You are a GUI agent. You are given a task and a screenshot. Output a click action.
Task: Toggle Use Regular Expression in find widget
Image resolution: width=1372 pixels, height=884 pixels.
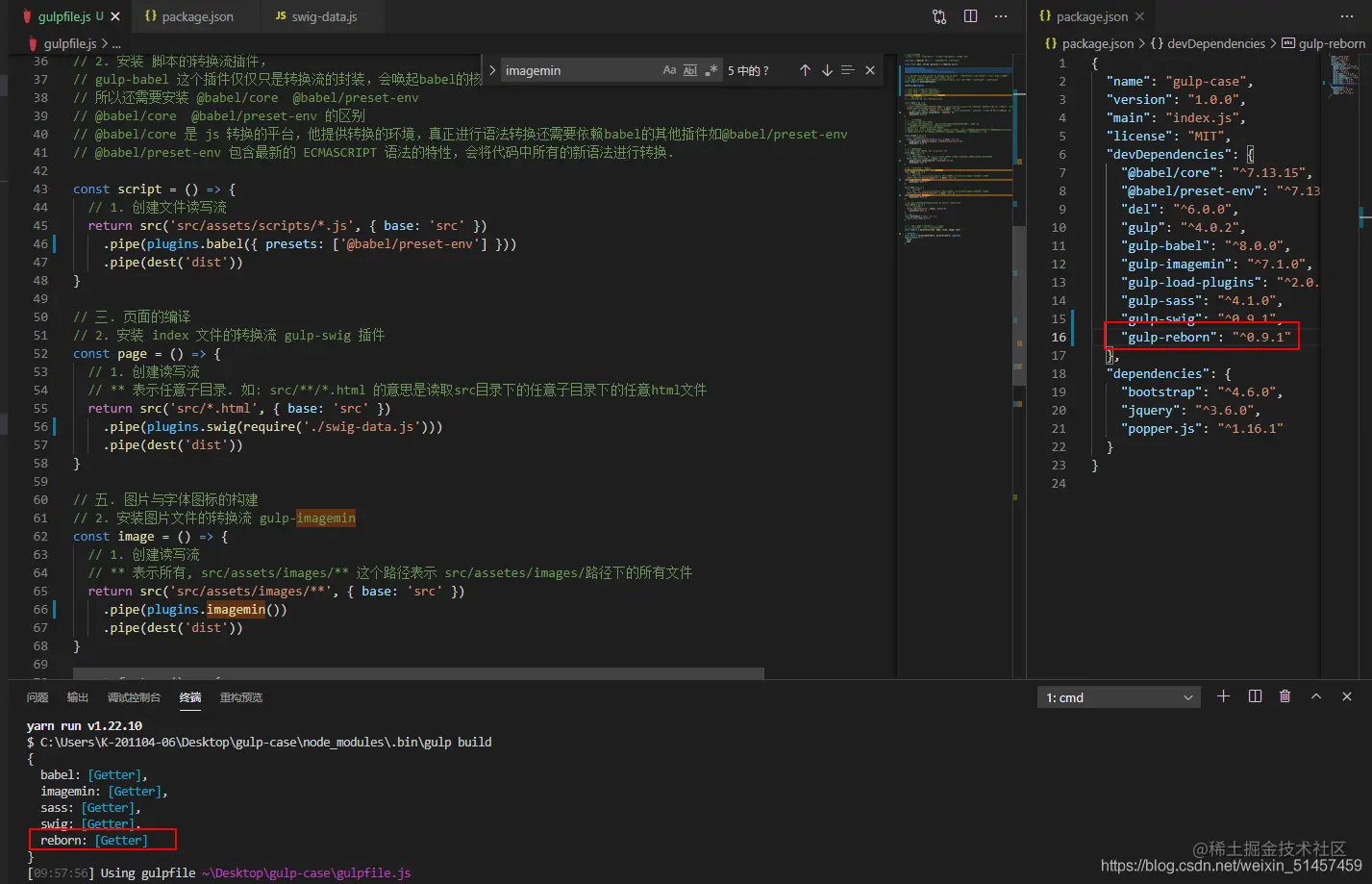pos(711,70)
